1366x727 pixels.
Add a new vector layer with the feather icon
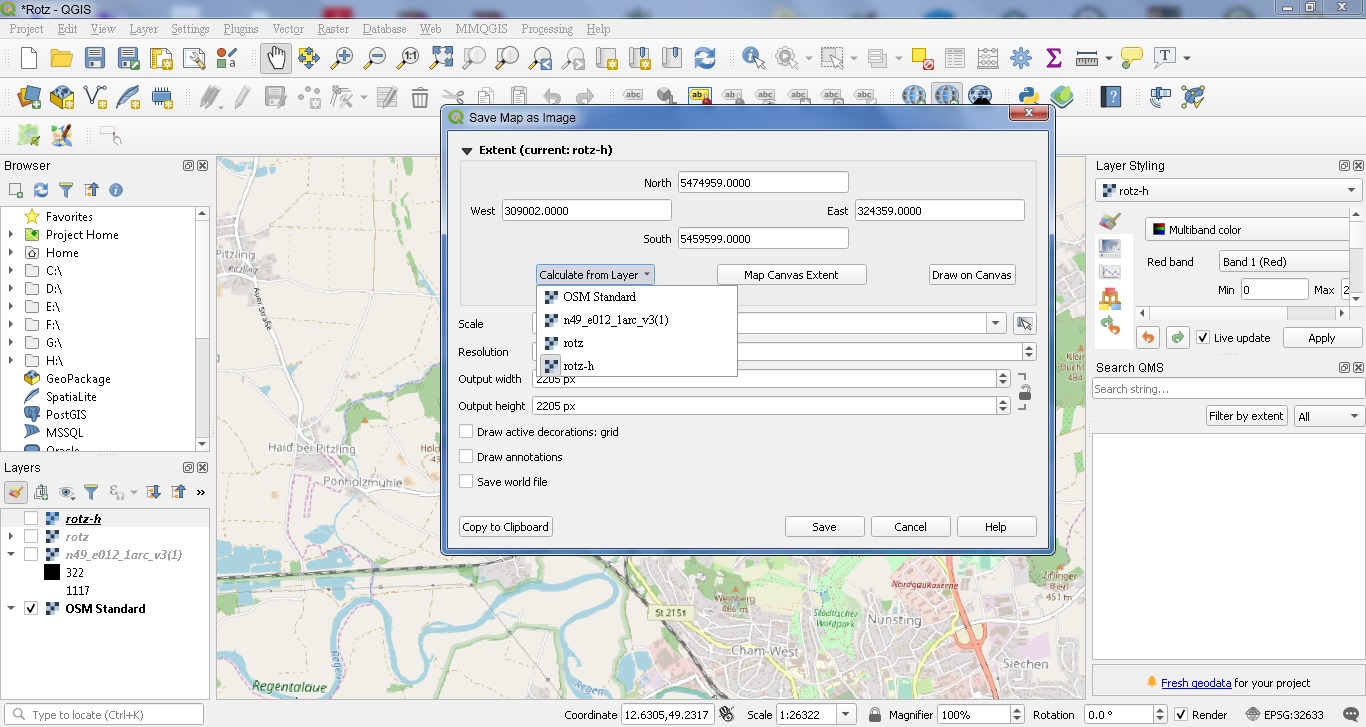coord(128,97)
